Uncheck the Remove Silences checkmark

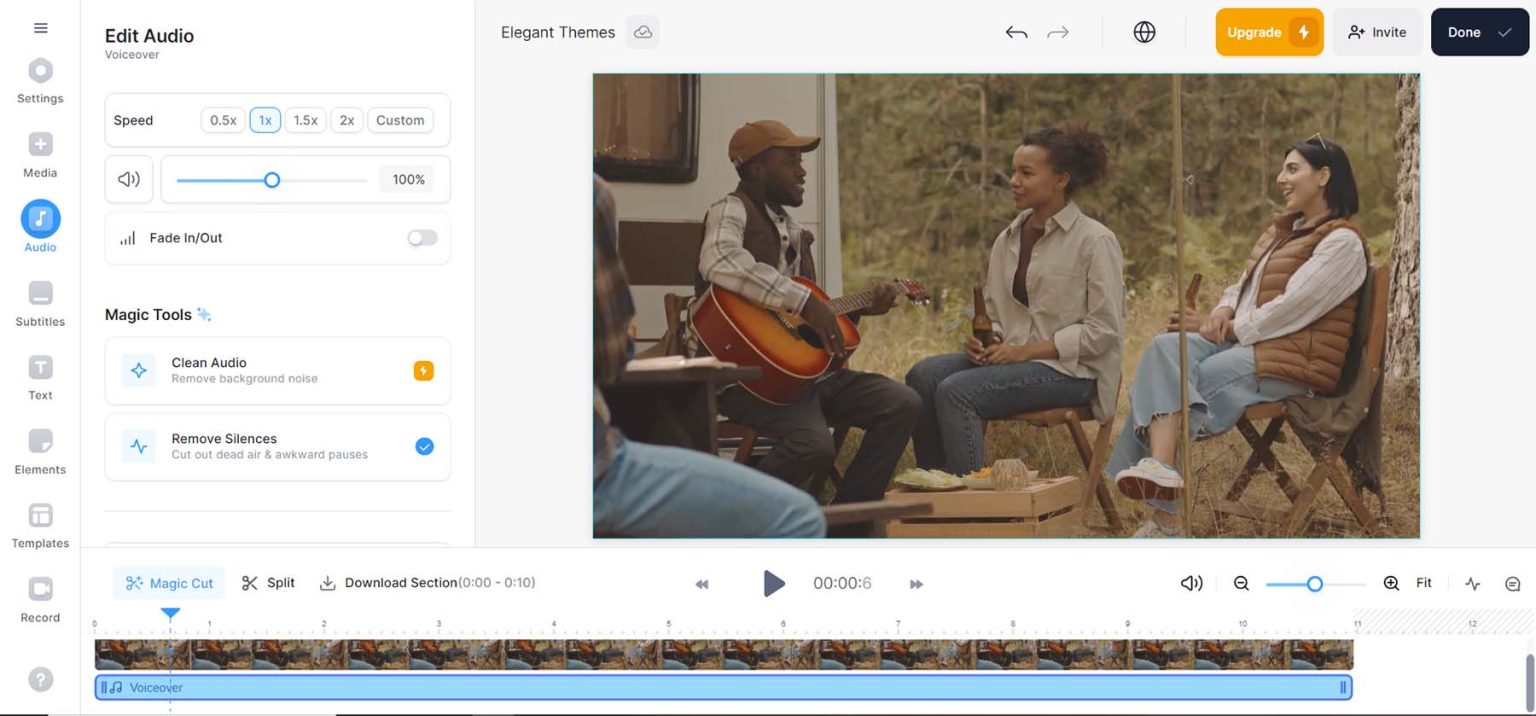(424, 447)
